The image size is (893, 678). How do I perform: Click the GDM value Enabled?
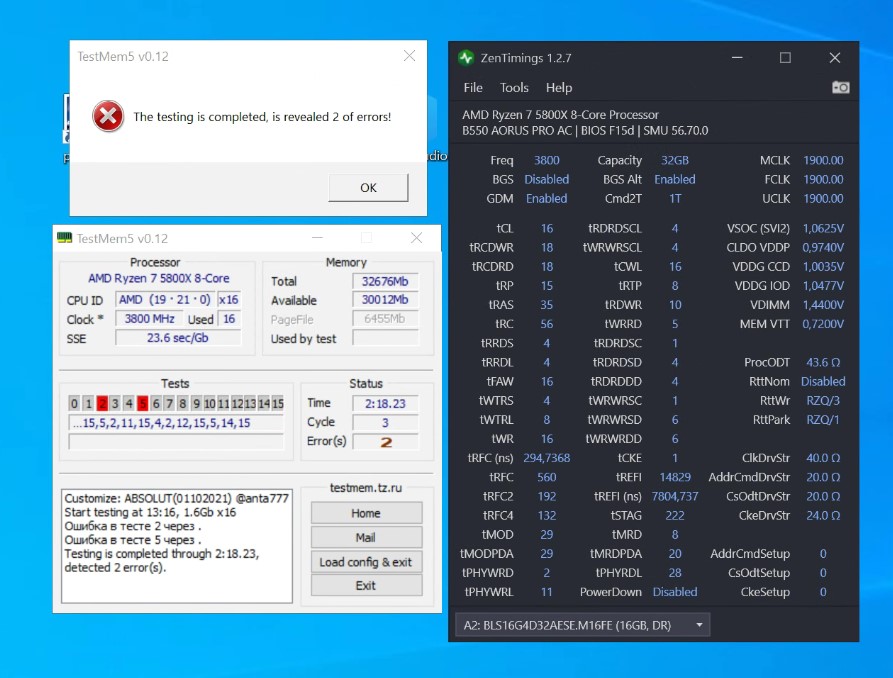(x=547, y=198)
